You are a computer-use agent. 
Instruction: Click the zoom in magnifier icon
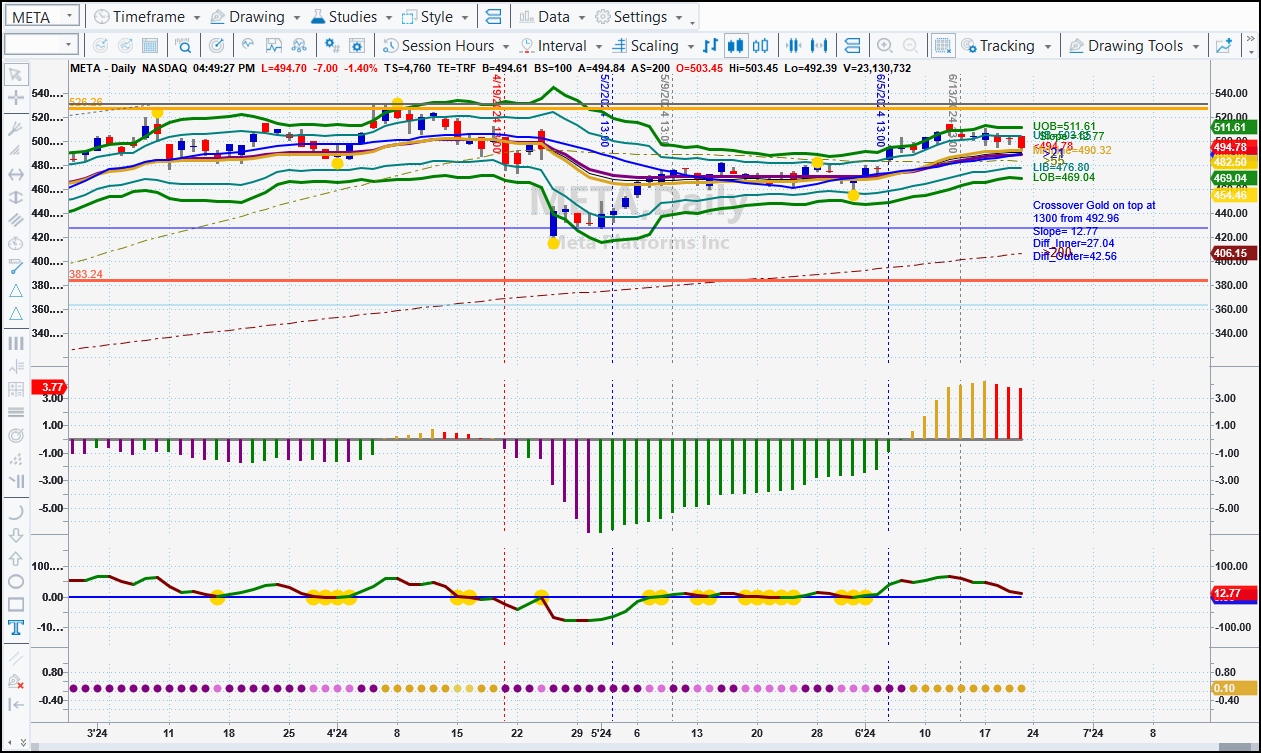(x=885, y=45)
